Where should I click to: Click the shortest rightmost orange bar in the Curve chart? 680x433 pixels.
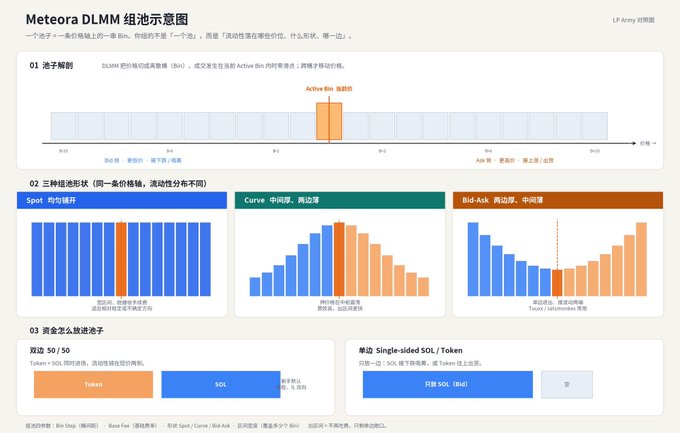coord(423,287)
